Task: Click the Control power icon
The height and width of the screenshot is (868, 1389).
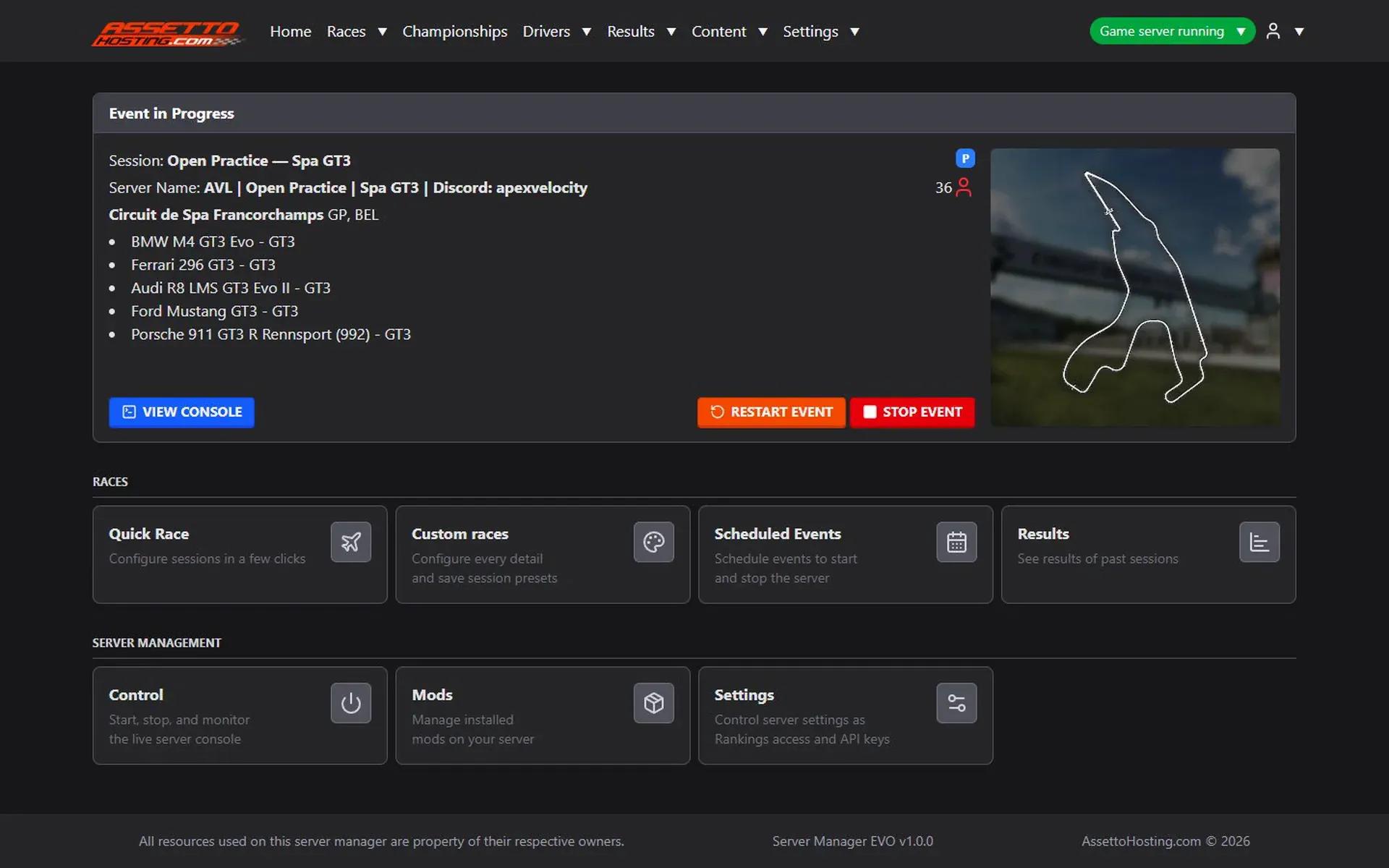Action: coord(351,703)
